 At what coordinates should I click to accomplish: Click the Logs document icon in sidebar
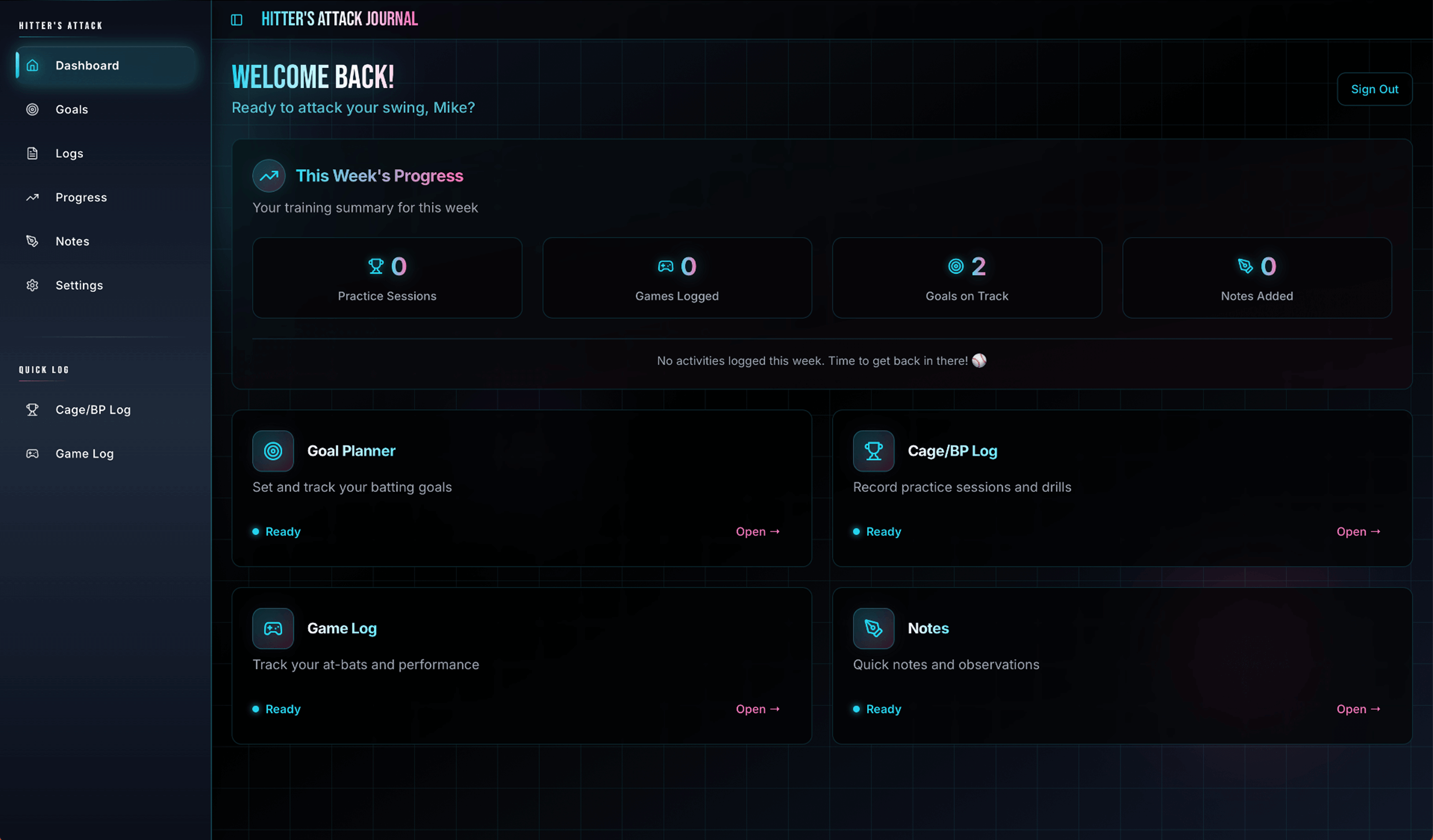pyautogui.click(x=33, y=154)
